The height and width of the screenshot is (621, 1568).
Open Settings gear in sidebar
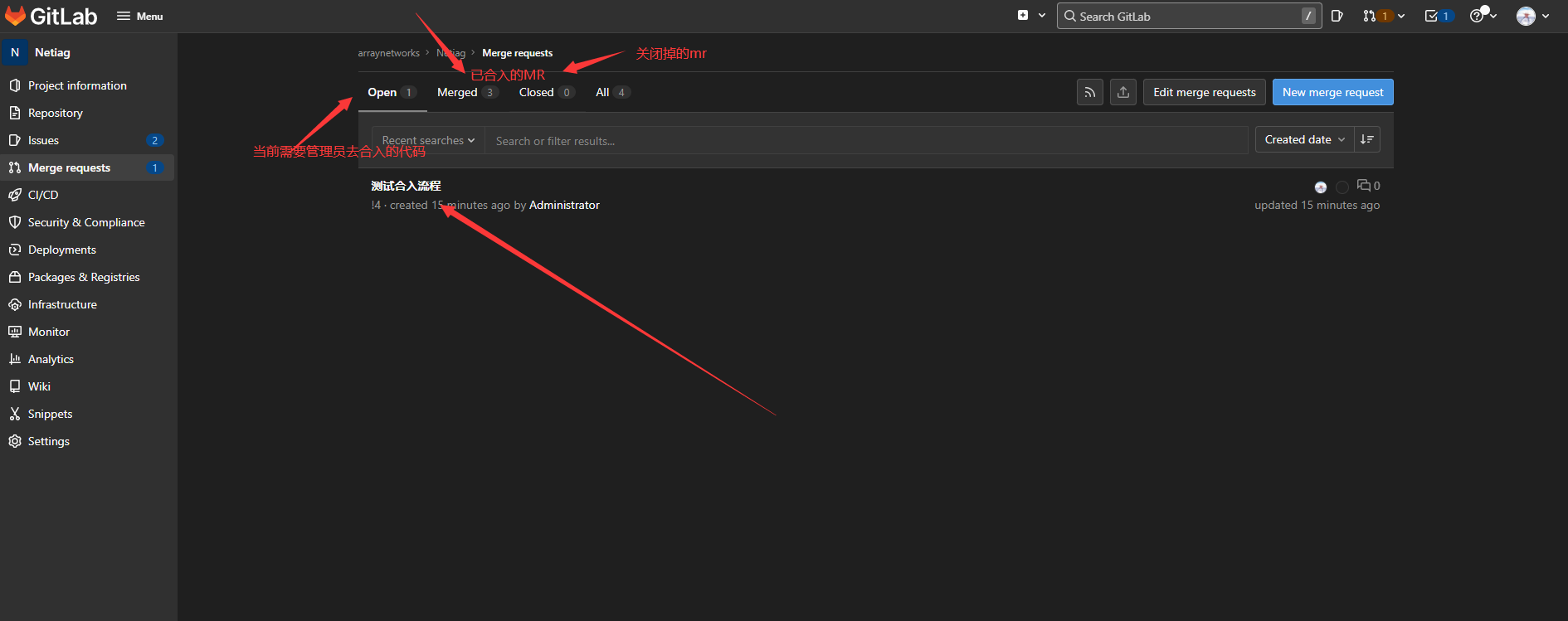15,441
